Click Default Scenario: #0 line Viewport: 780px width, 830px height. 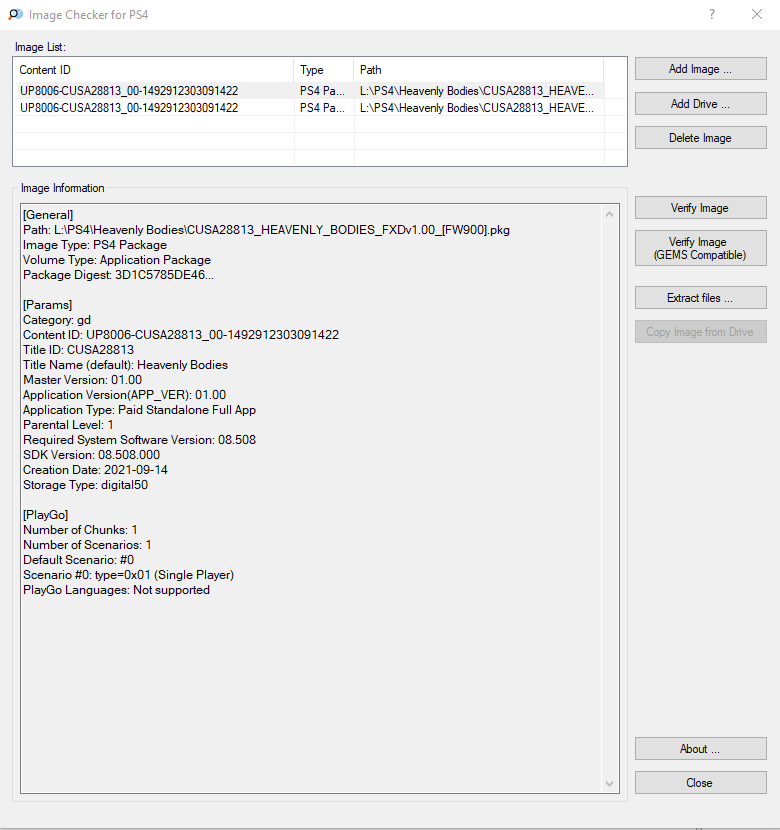[x=78, y=560]
